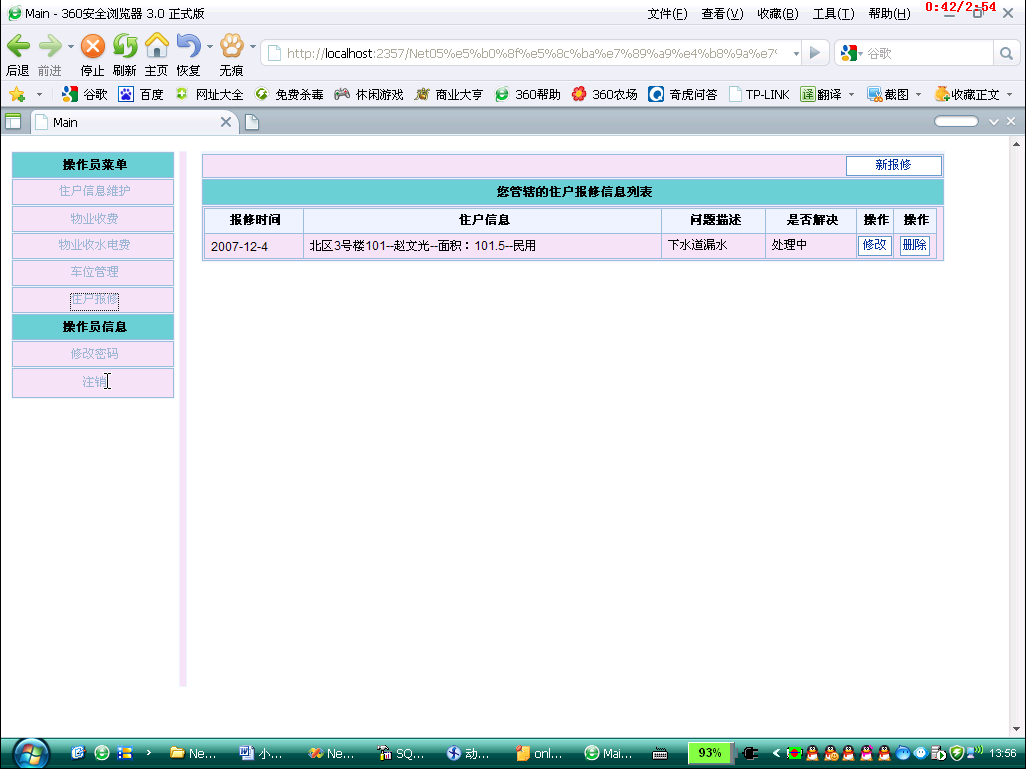This screenshot has width=1026, height=769.
Task: Open the tab list chevron
Action: coord(994,122)
